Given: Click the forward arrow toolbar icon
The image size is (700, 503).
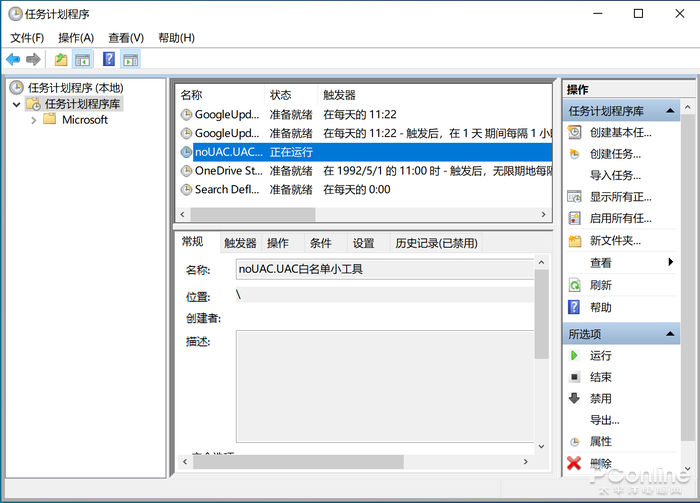Looking at the screenshot, I should (33, 60).
